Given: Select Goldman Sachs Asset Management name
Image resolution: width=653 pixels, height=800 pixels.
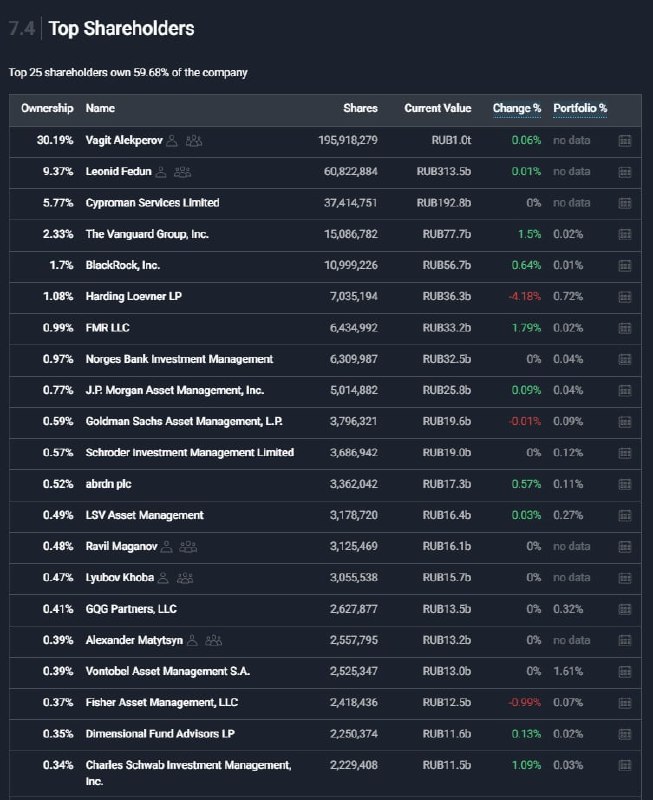Looking at the screenshot, I should click(184, 421).
